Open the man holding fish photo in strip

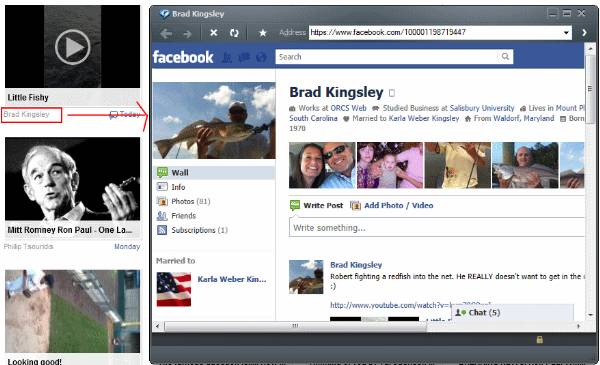tap(525, 165)
